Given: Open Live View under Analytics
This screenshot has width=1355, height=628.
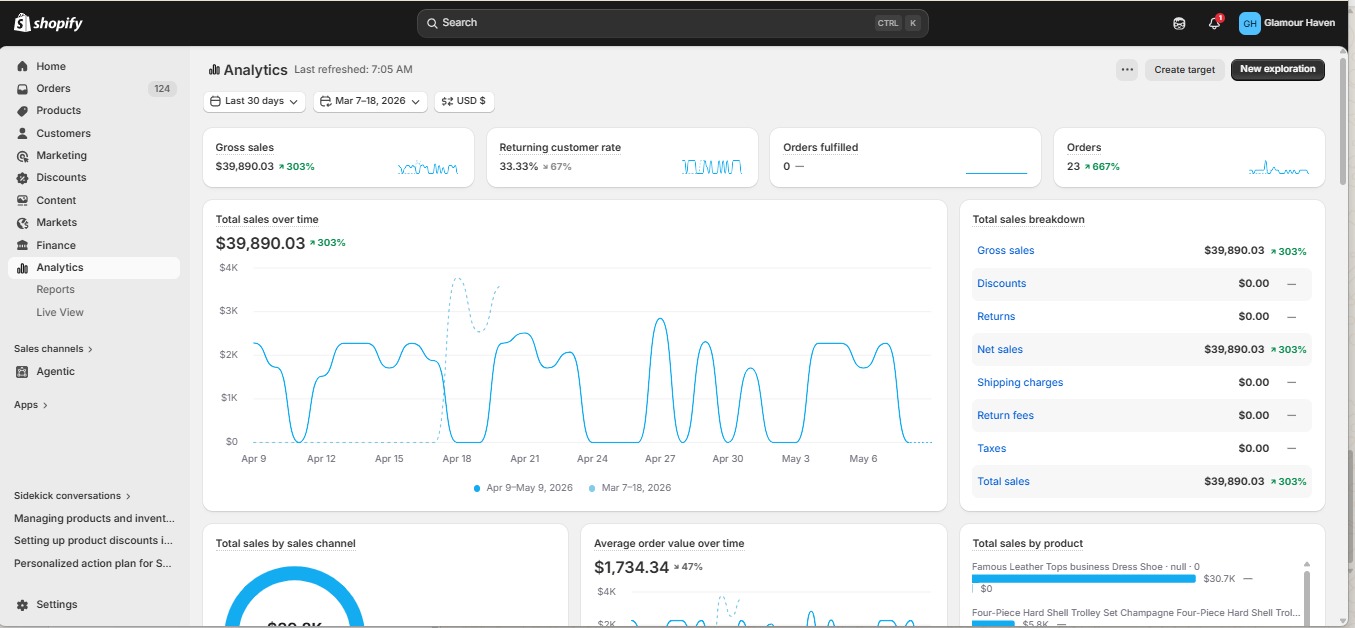Looking at the screenshot, I should (x=60, y=312).
